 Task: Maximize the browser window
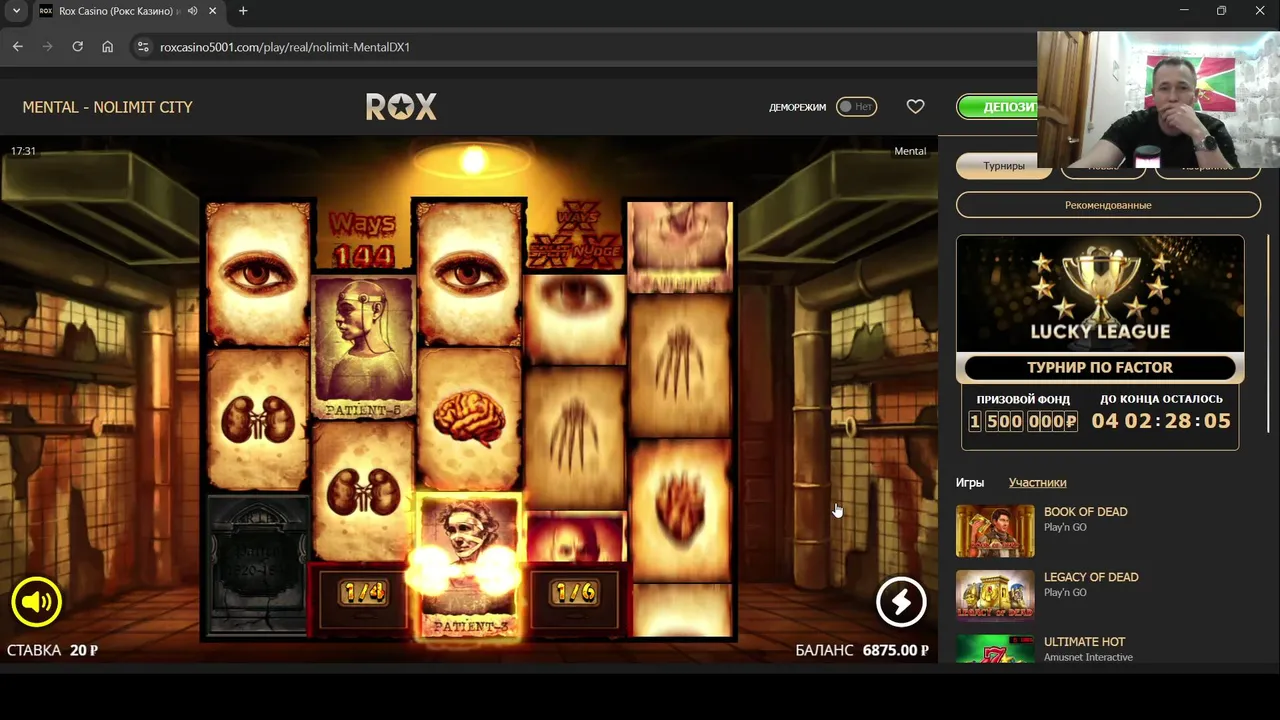[1221, 11]
